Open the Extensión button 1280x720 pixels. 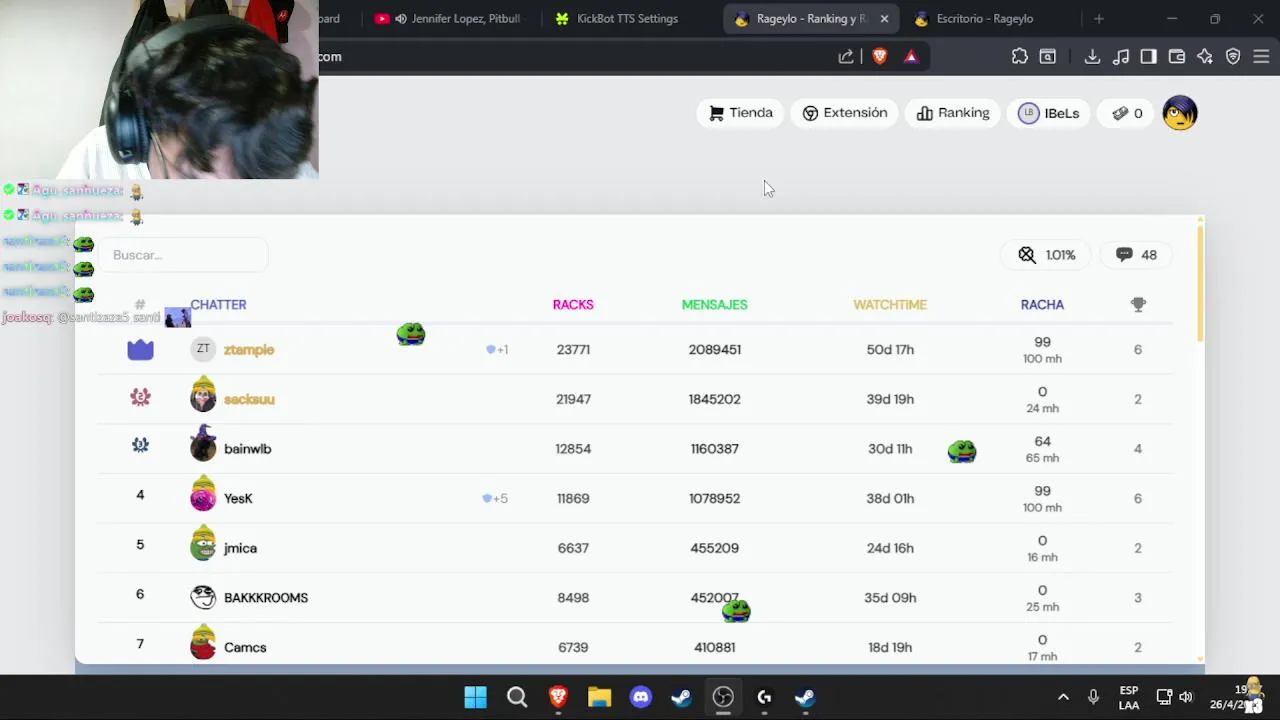845,113
